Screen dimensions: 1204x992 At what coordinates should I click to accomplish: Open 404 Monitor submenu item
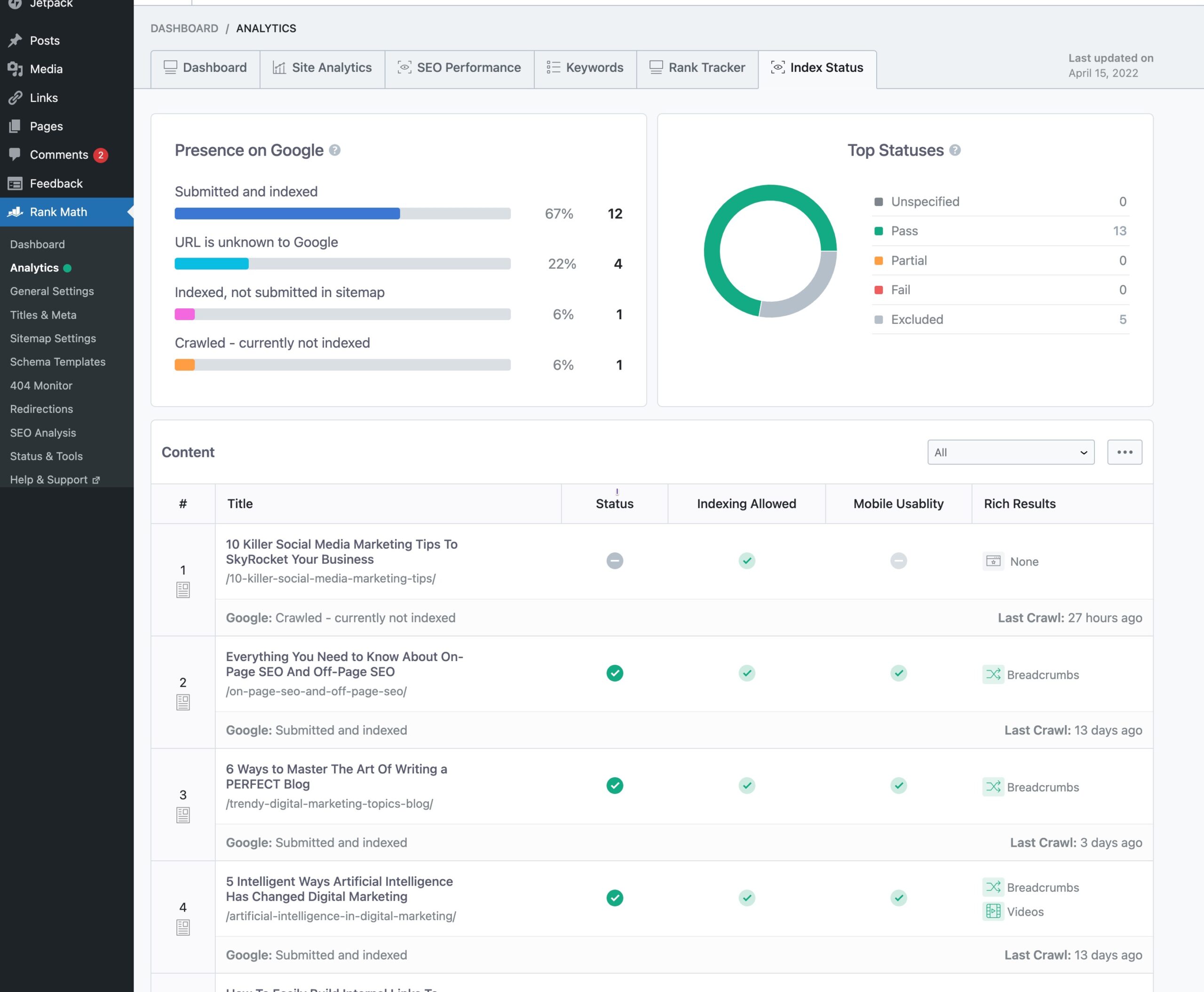[41, 386]
